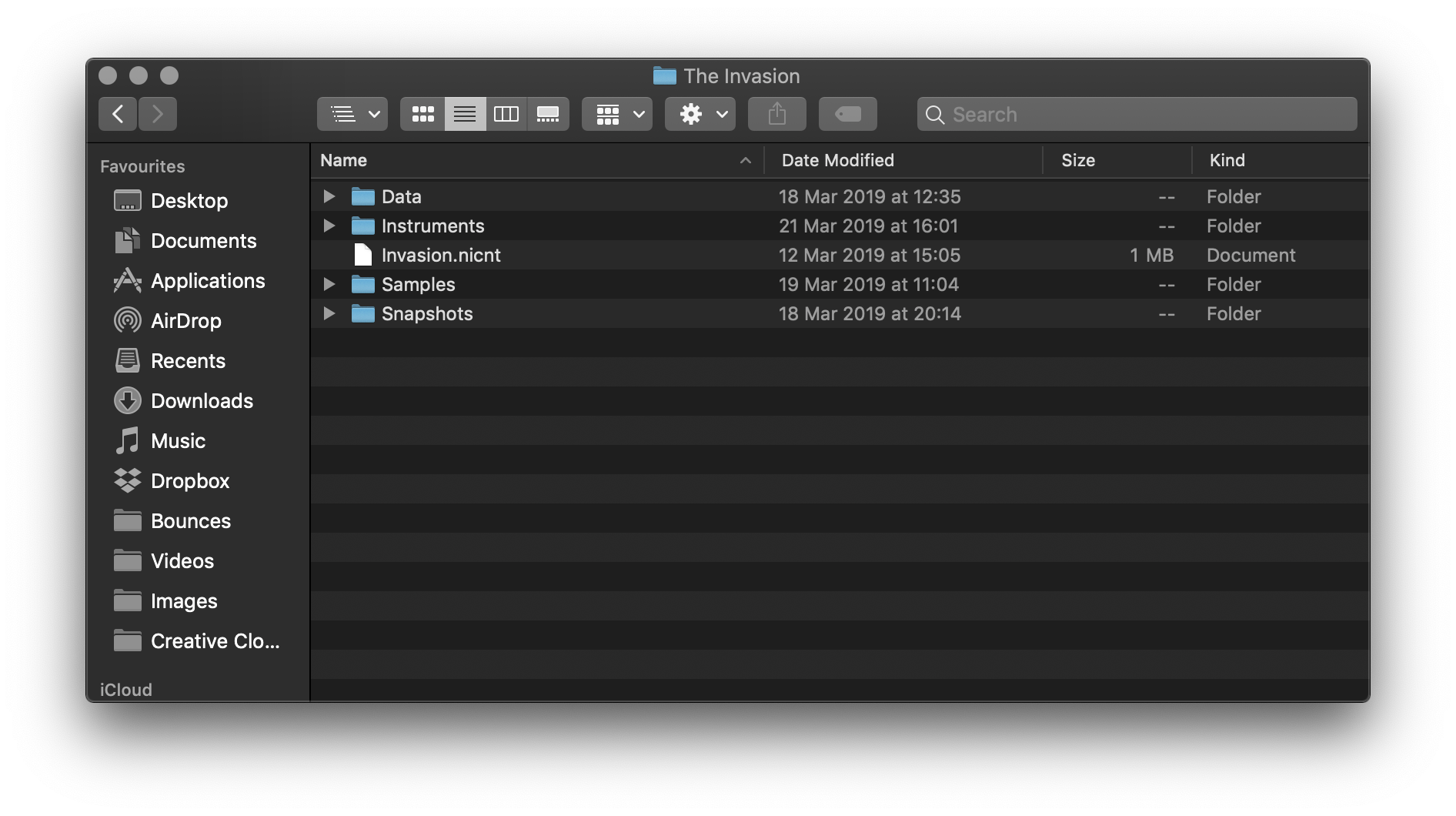
Task: Go back using the left arrow button
Action: pyautogui.click(x=118, y=114)
